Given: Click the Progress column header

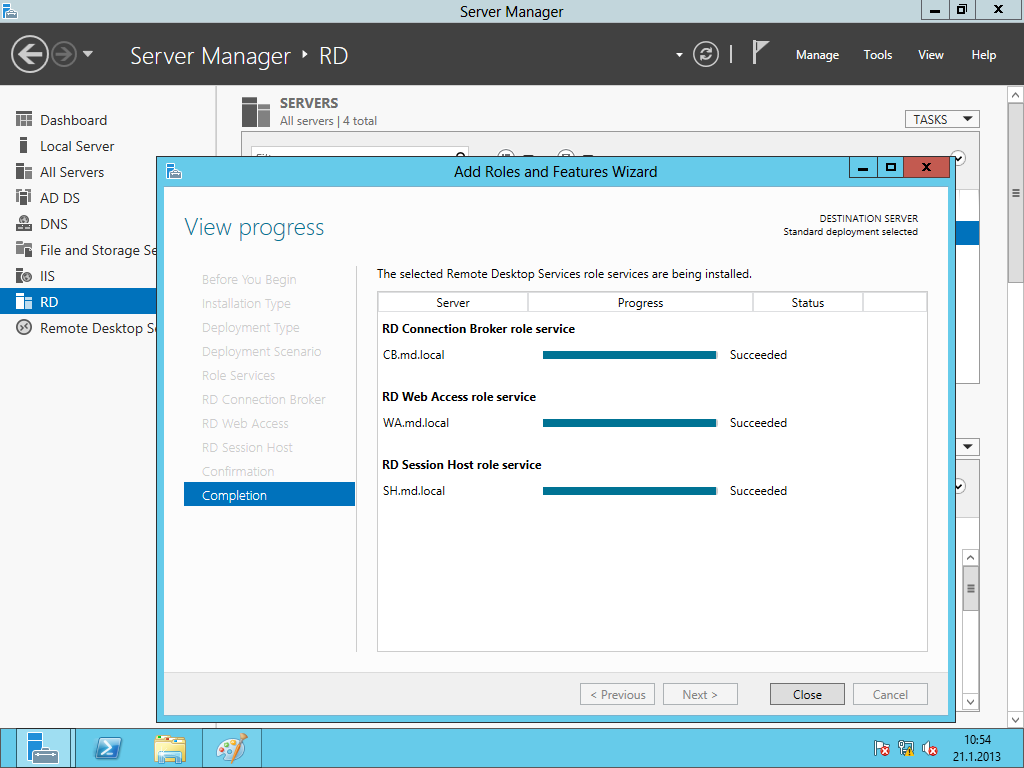Looking at the screenshot, I should (x=640, y=302).
